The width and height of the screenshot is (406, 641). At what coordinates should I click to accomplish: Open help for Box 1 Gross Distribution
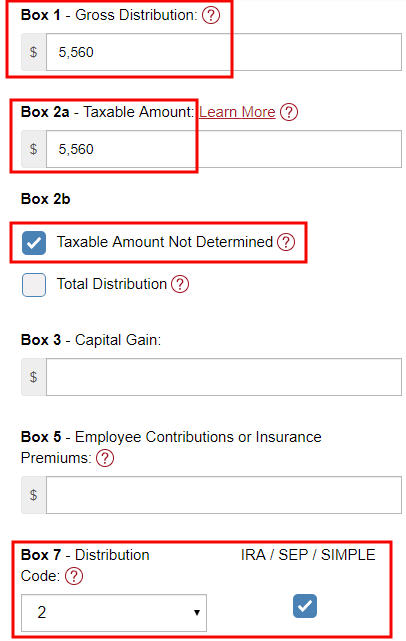pos(211,16)
